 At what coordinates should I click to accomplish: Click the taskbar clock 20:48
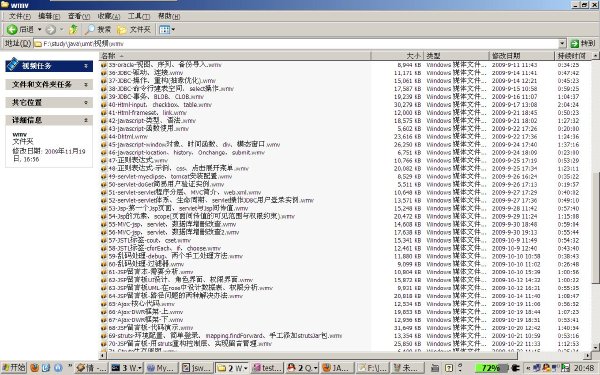584,368
